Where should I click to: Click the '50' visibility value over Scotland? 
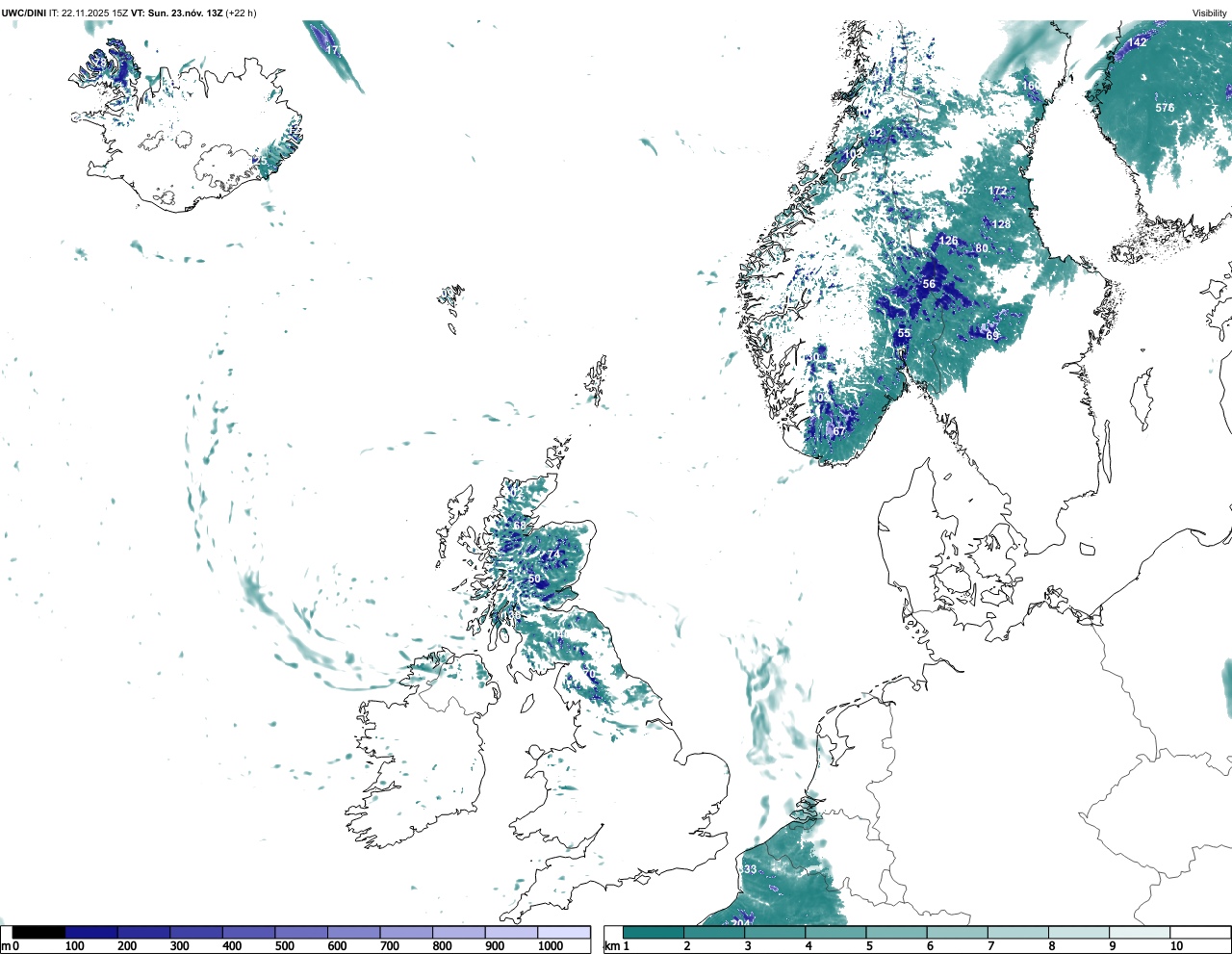click(x=534, y=579)
